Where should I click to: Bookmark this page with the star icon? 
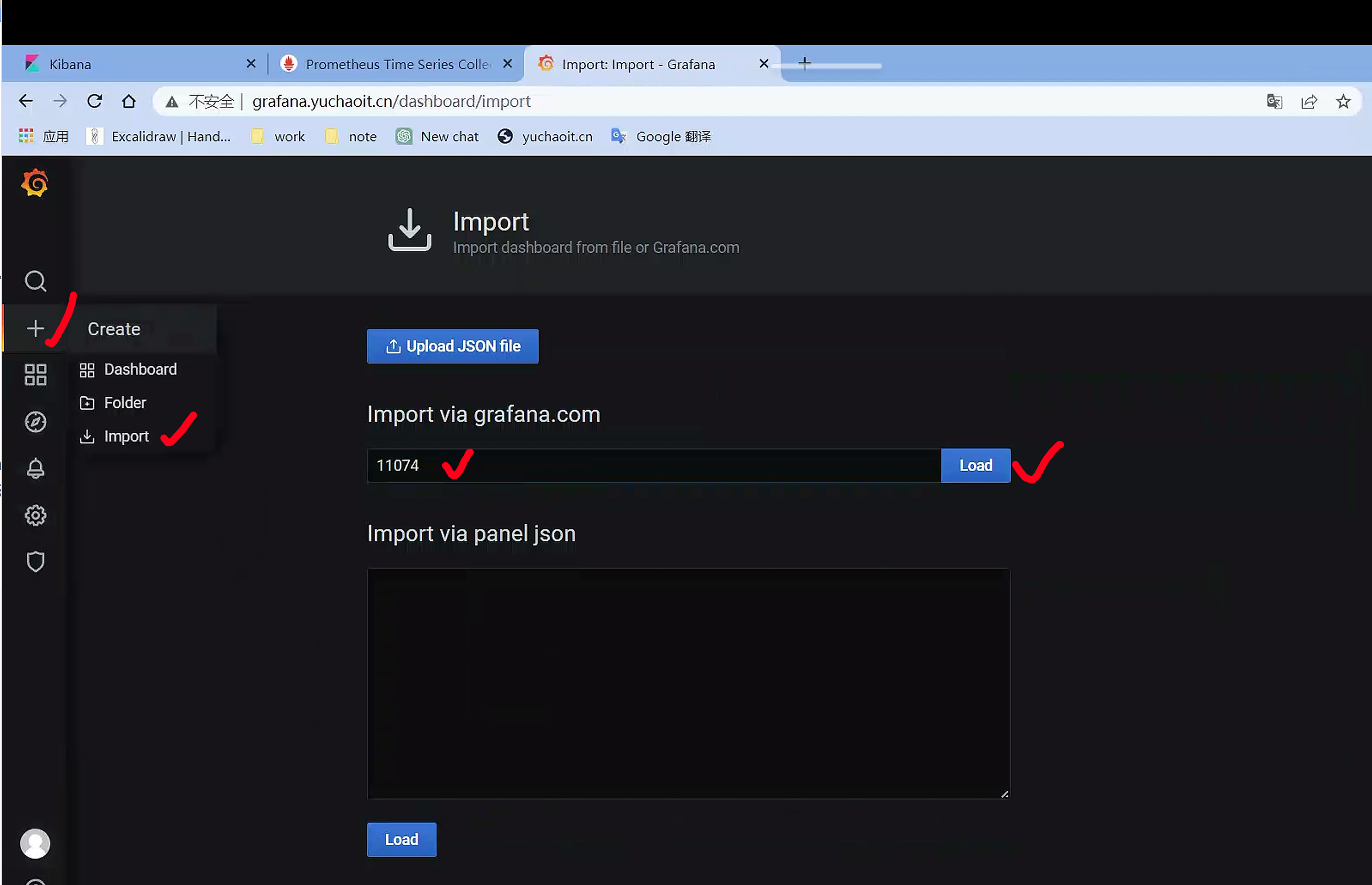[x=1343, y=102]
